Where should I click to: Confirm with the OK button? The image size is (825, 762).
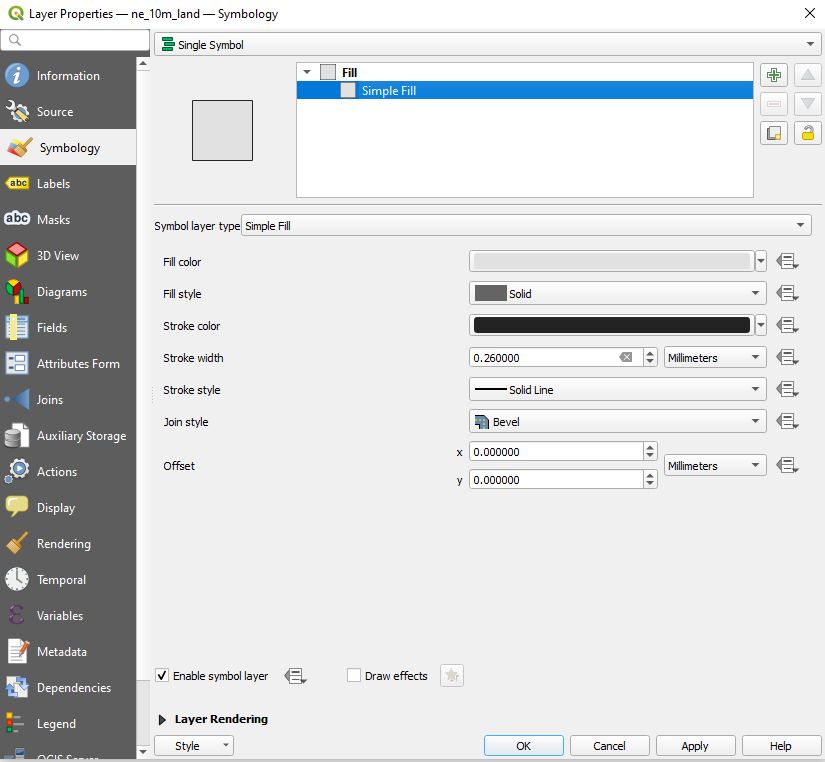pyautogui.click(x=524, y=746)
